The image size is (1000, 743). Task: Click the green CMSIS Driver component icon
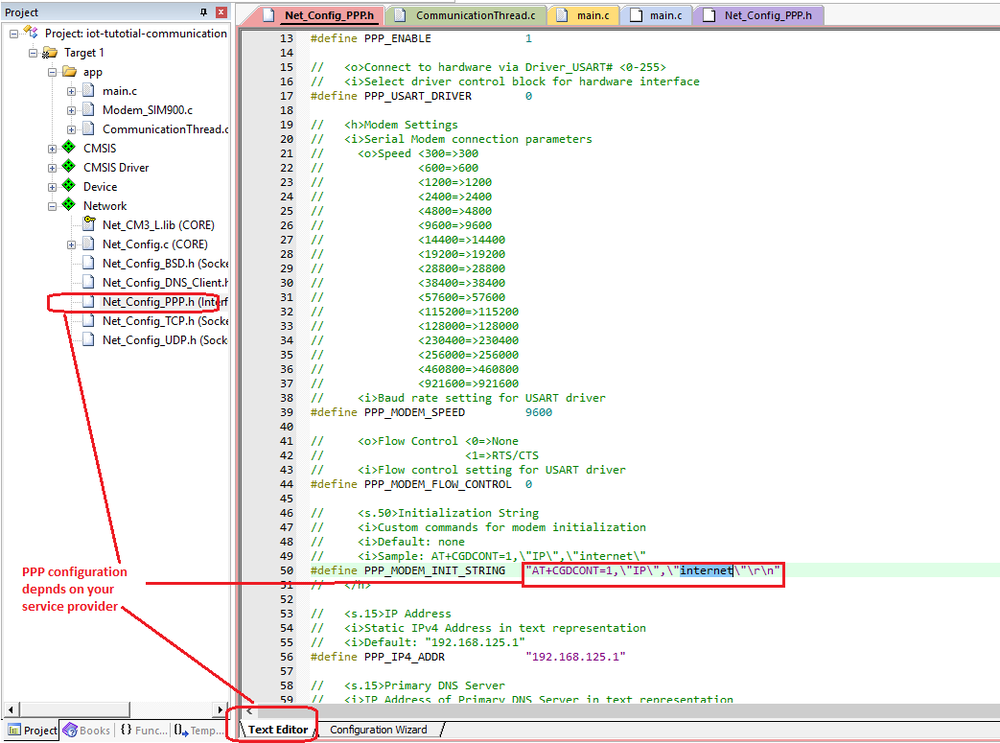[69, 167]
